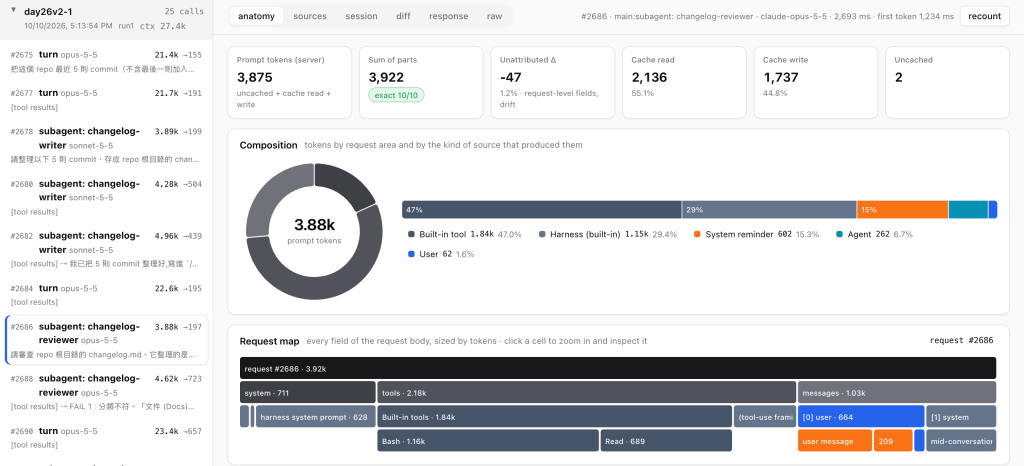This screenshot has height=466, width=1024.
Task: Open call #2682 changelog-writer subagent row
Action: point(106,249)
